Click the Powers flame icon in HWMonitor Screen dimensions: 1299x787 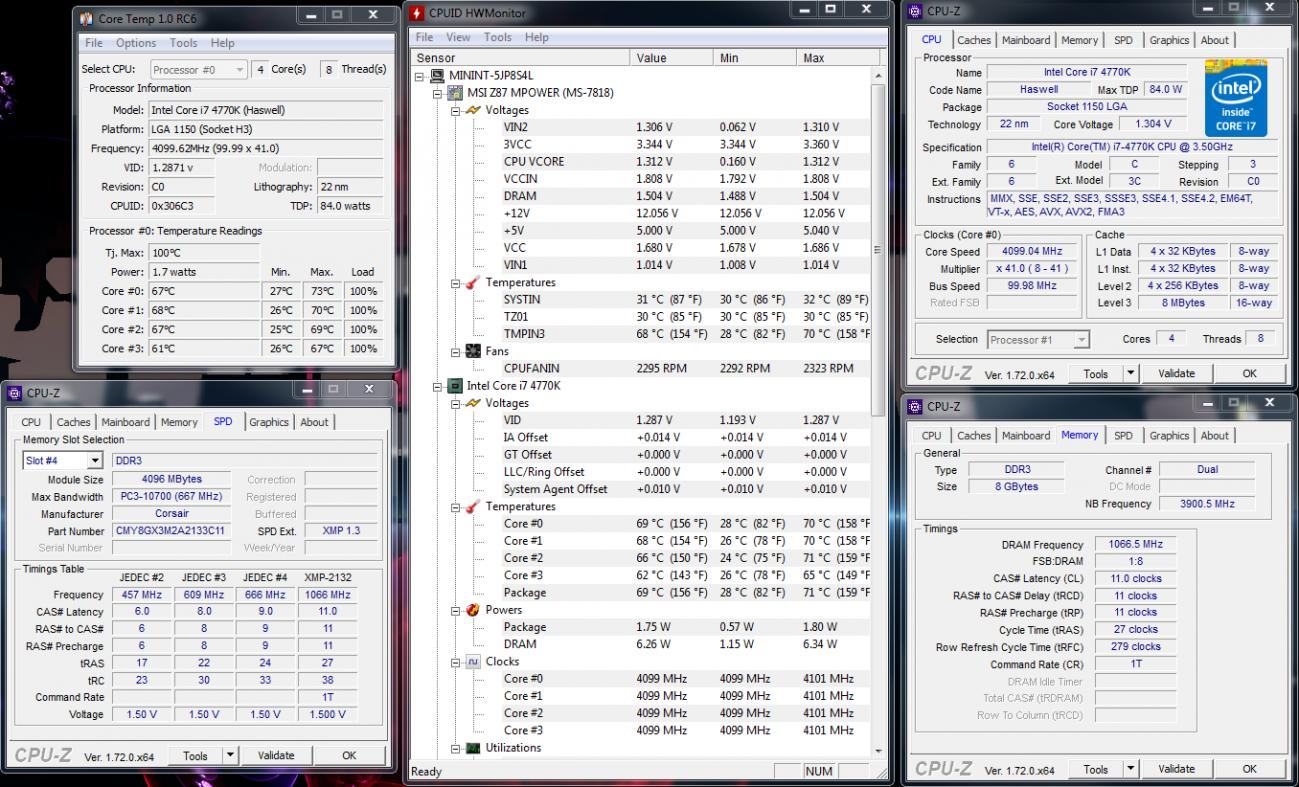(473, 610)
